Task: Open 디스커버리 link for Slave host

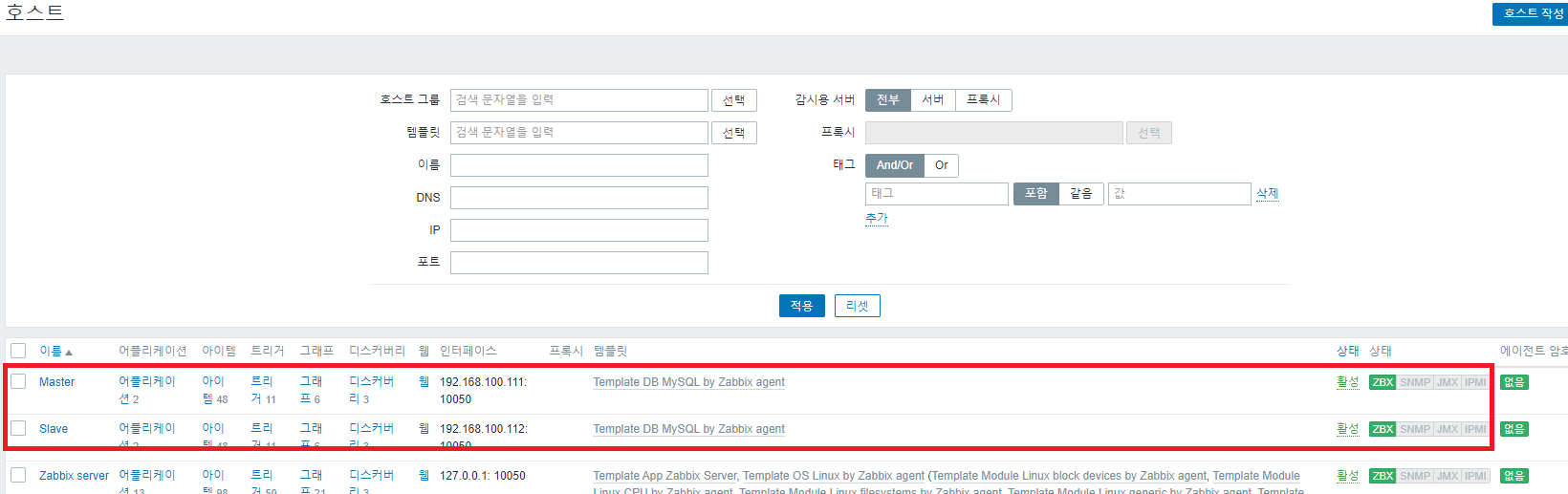Action: (x=372, y=435)
